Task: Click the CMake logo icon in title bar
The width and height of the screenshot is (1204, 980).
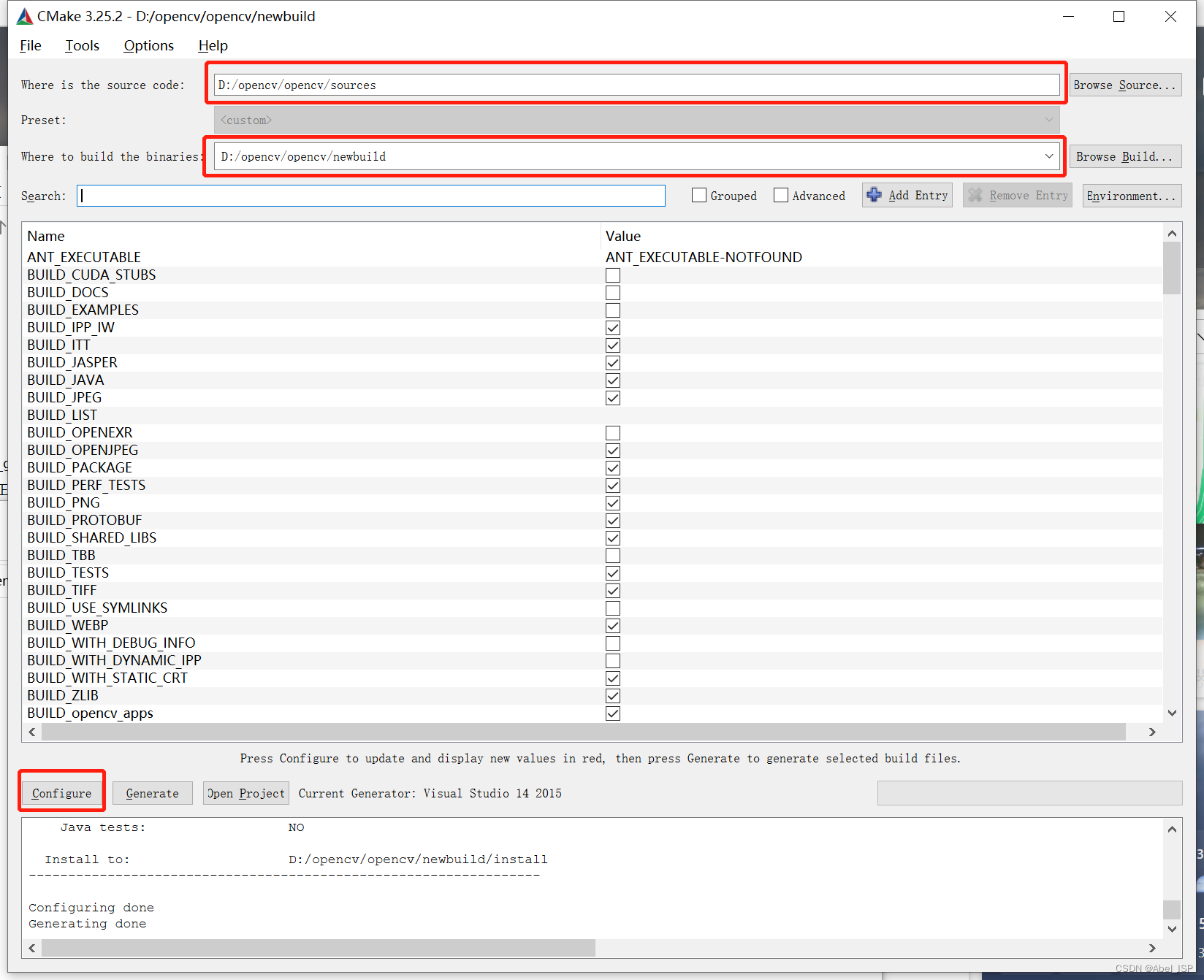Action: click(x=25, y=16)
